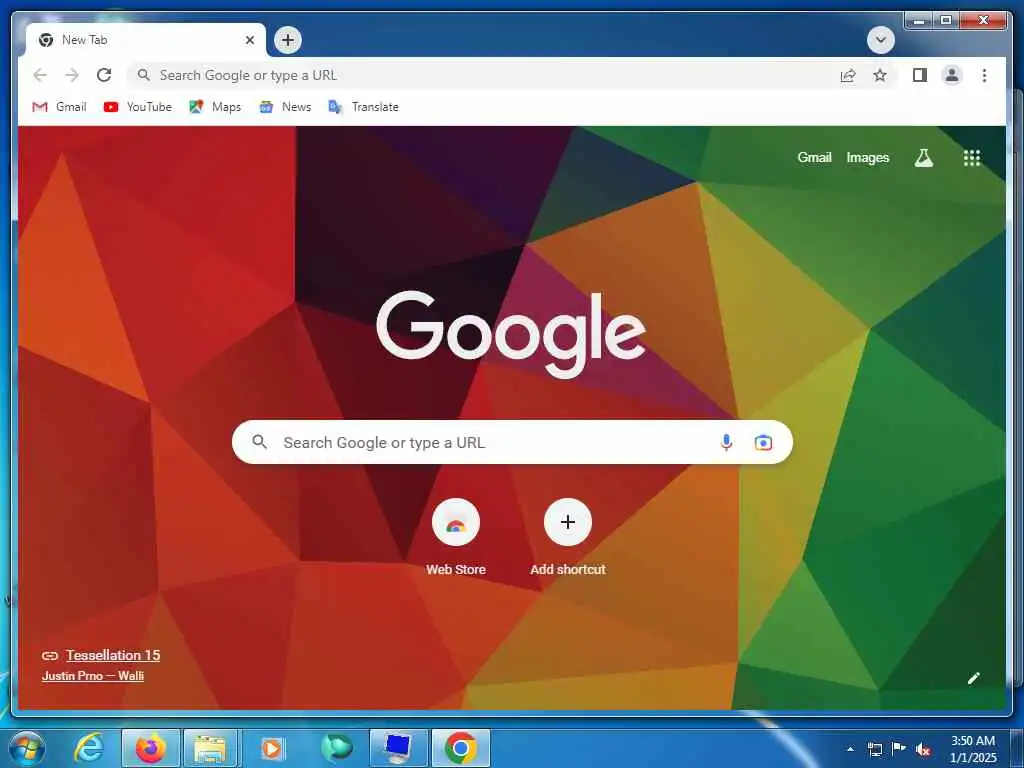Click the Google search box

point(512,442)
